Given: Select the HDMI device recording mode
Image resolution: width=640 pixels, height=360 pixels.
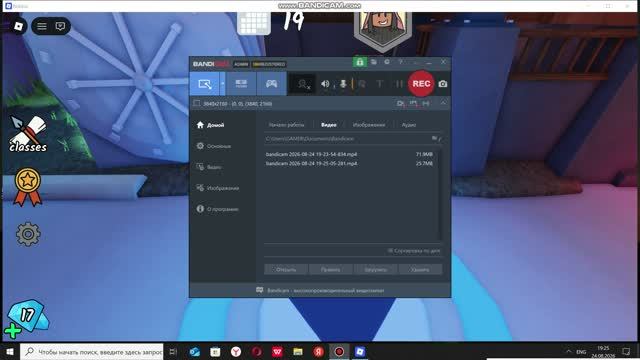Looking at the screenshot, I should click(x=241, y=84).
